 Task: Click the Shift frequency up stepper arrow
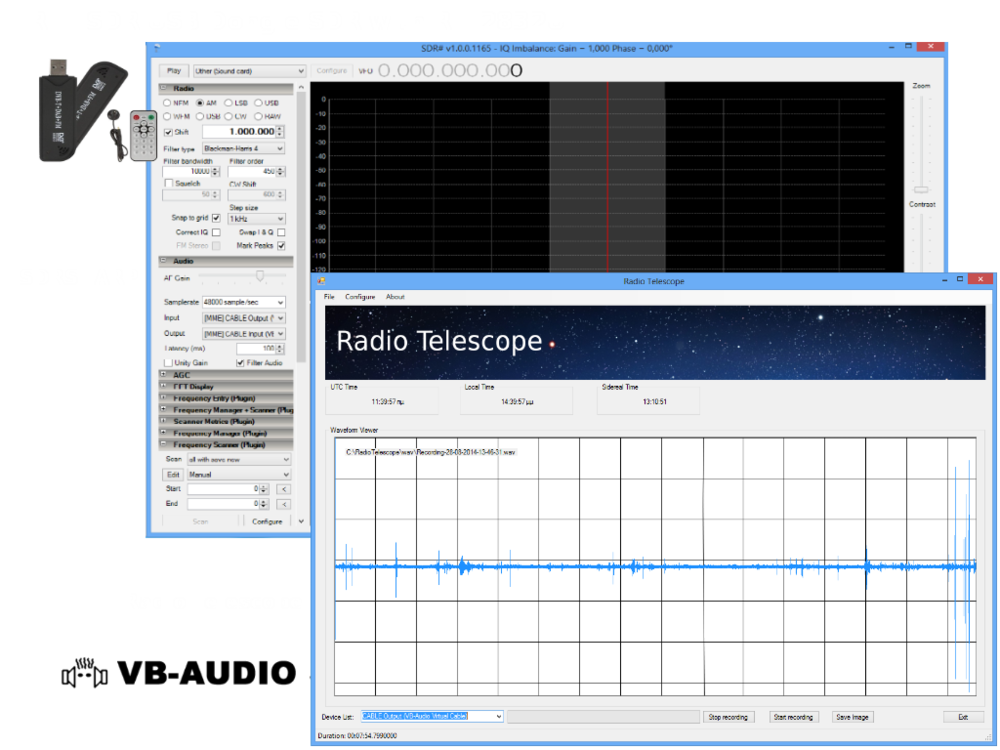pos(279,127)
